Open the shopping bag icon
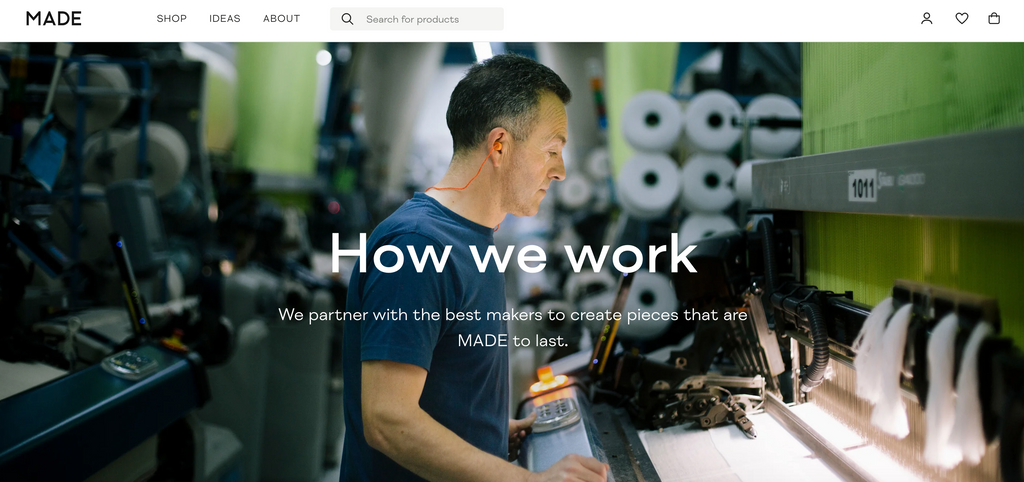Viewport: 1024px width, 482px height. (994, 19)
